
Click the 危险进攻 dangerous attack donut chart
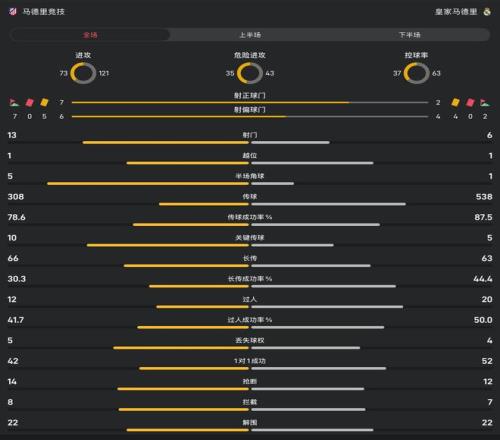pos(250,73)
